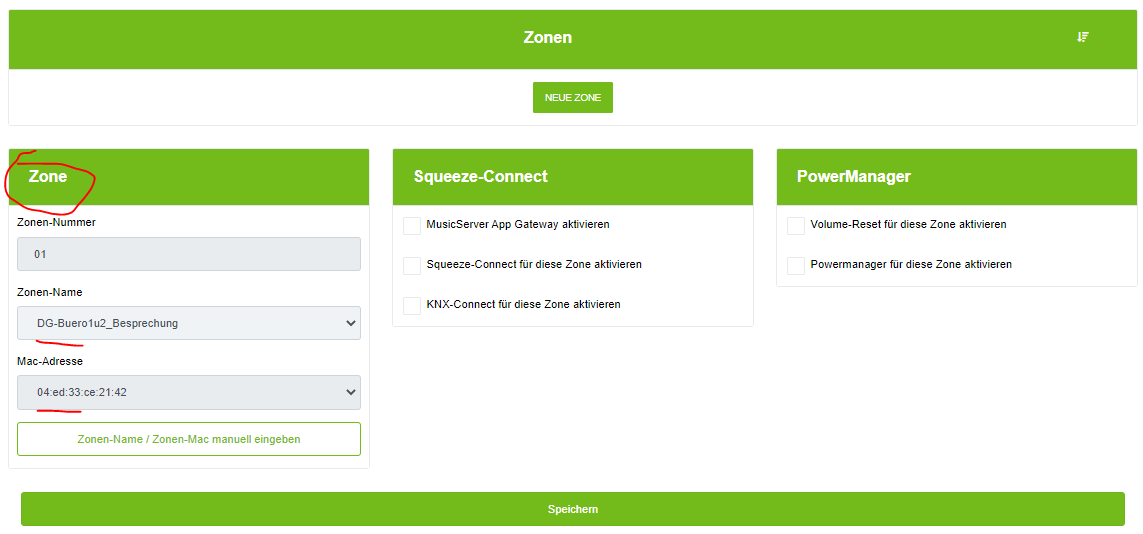
Task: Click the Mac-Adresse label text
Action: click(49, 361)
